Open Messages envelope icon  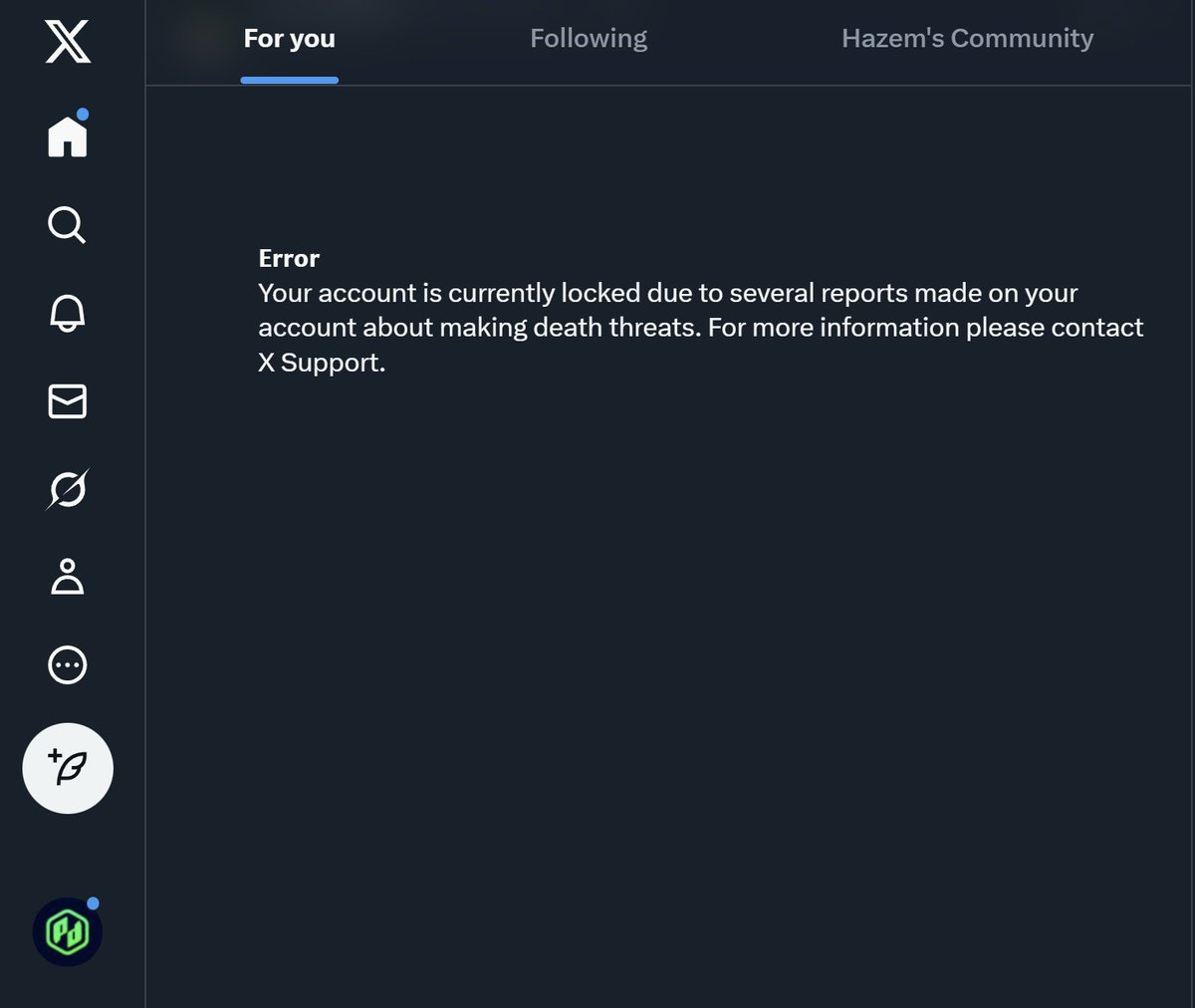coord(68,401)
